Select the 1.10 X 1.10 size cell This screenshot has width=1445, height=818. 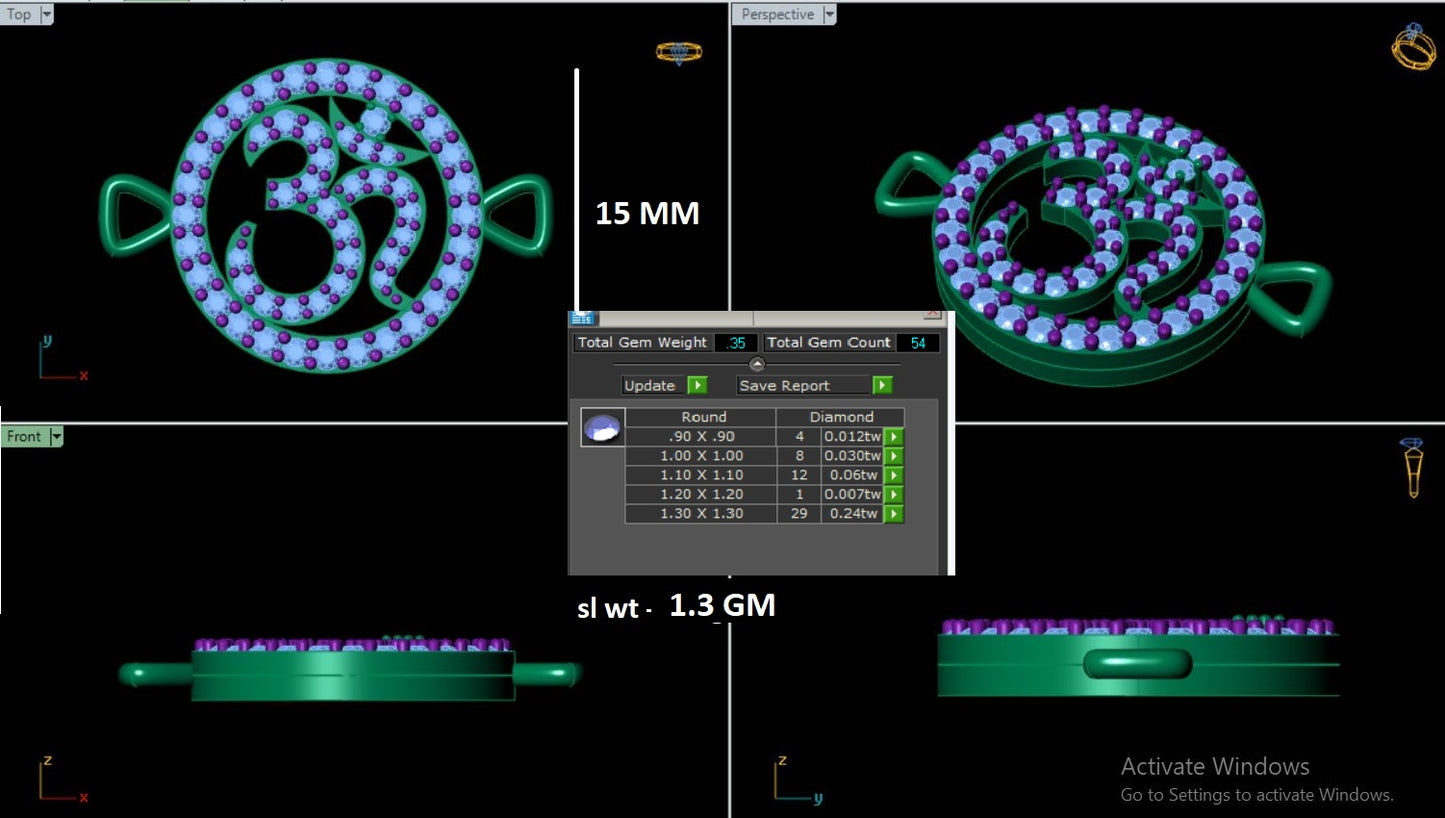pyautogui.click(x=701, y=475)
